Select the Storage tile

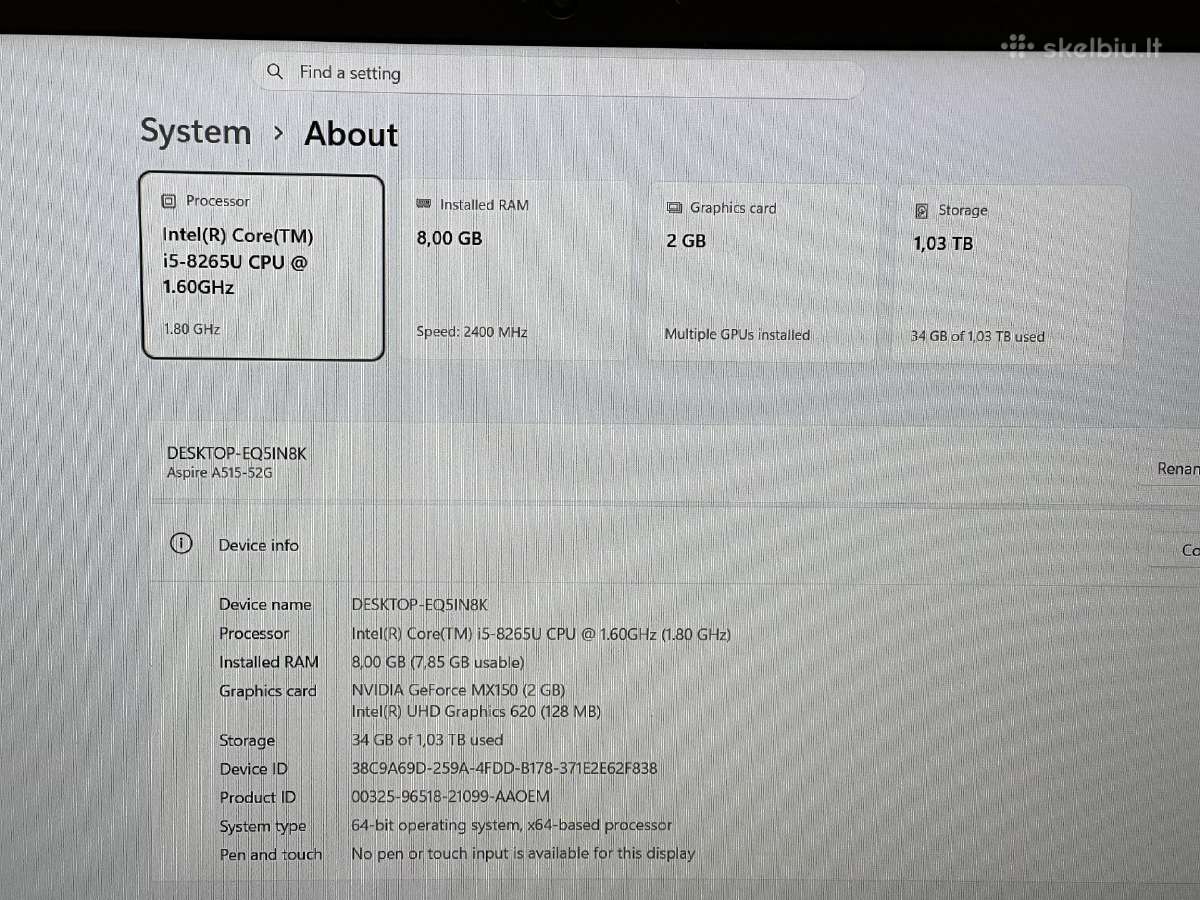pyautogui.click(x=1010, y=274)
